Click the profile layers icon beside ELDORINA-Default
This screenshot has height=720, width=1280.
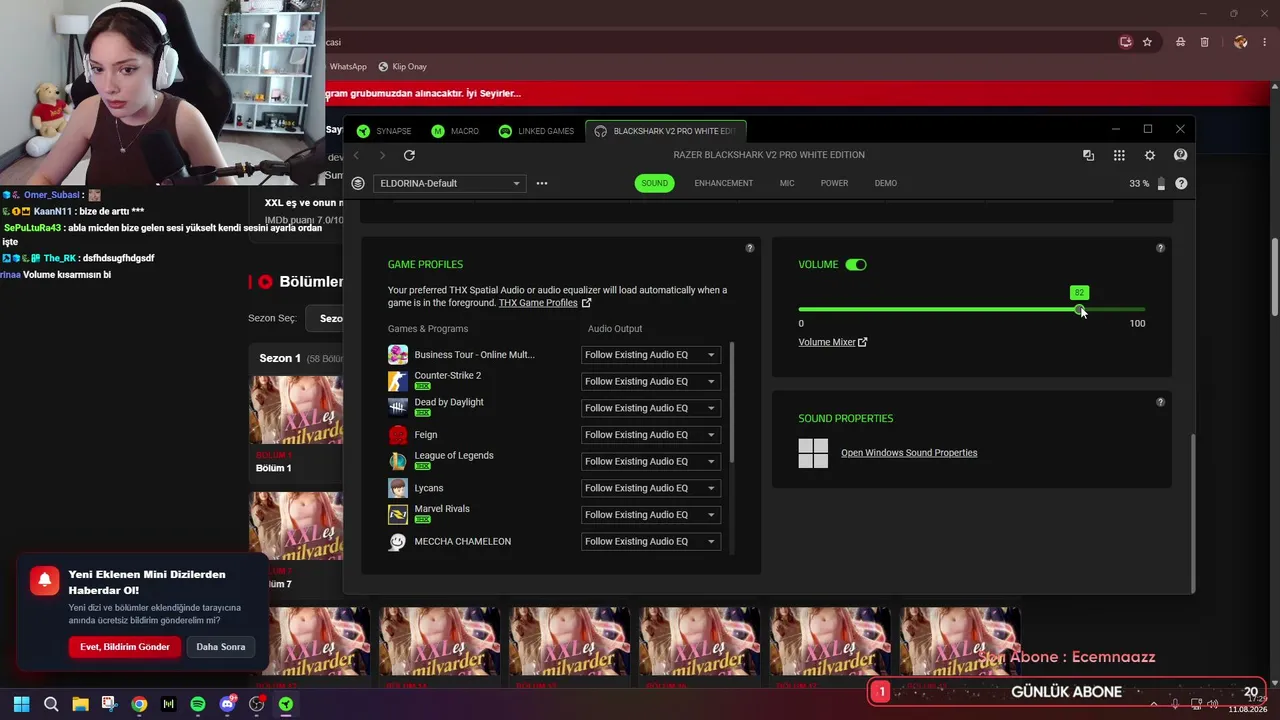pyautogui.click(x=358, y=183)
